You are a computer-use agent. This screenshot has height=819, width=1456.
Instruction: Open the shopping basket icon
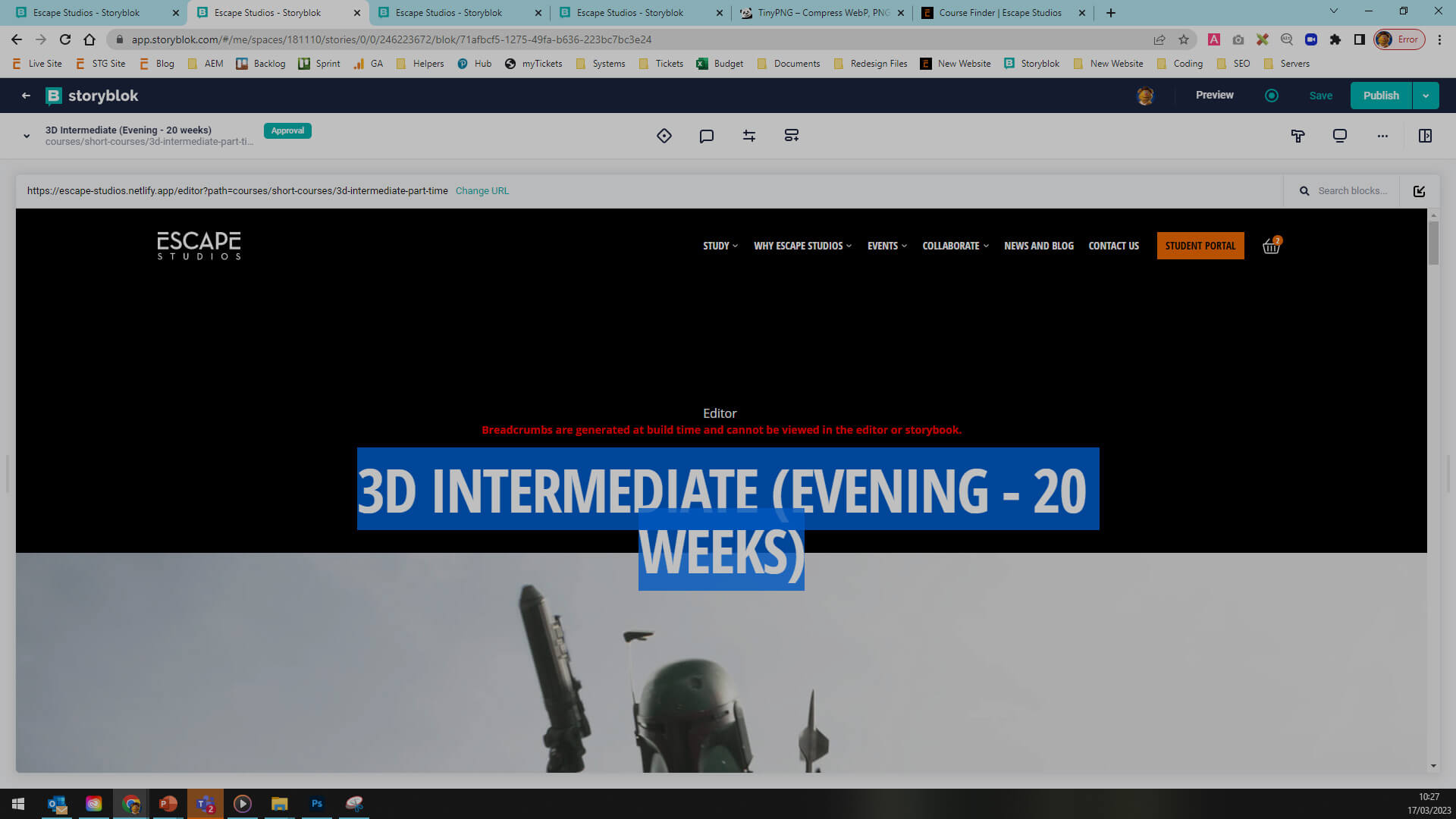pos(1272,246)
